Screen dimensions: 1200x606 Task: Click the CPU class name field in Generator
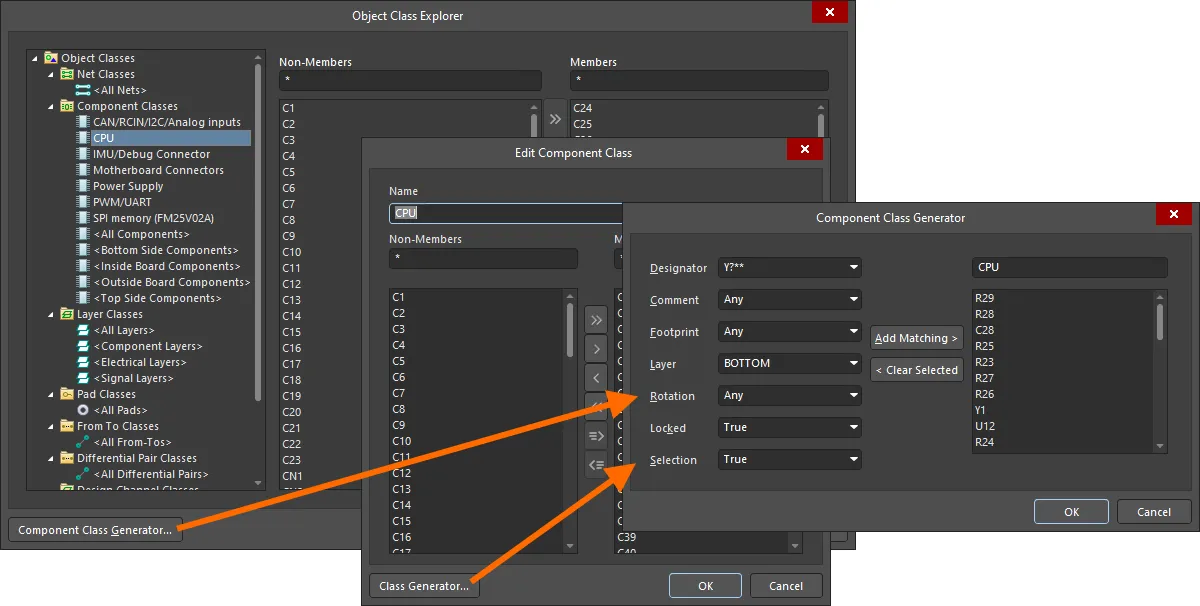[x=1069, y=267]
